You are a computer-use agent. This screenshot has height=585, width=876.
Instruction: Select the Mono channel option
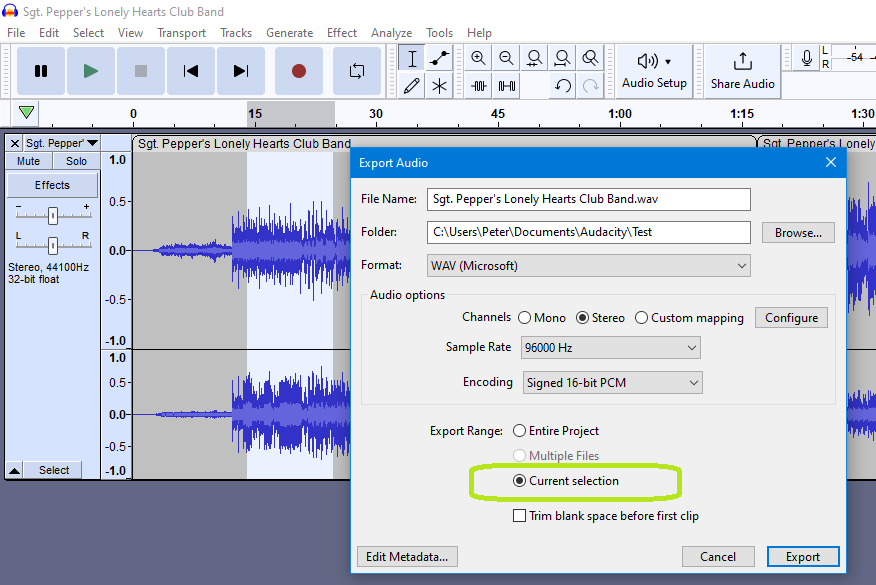tap(542, 318)
